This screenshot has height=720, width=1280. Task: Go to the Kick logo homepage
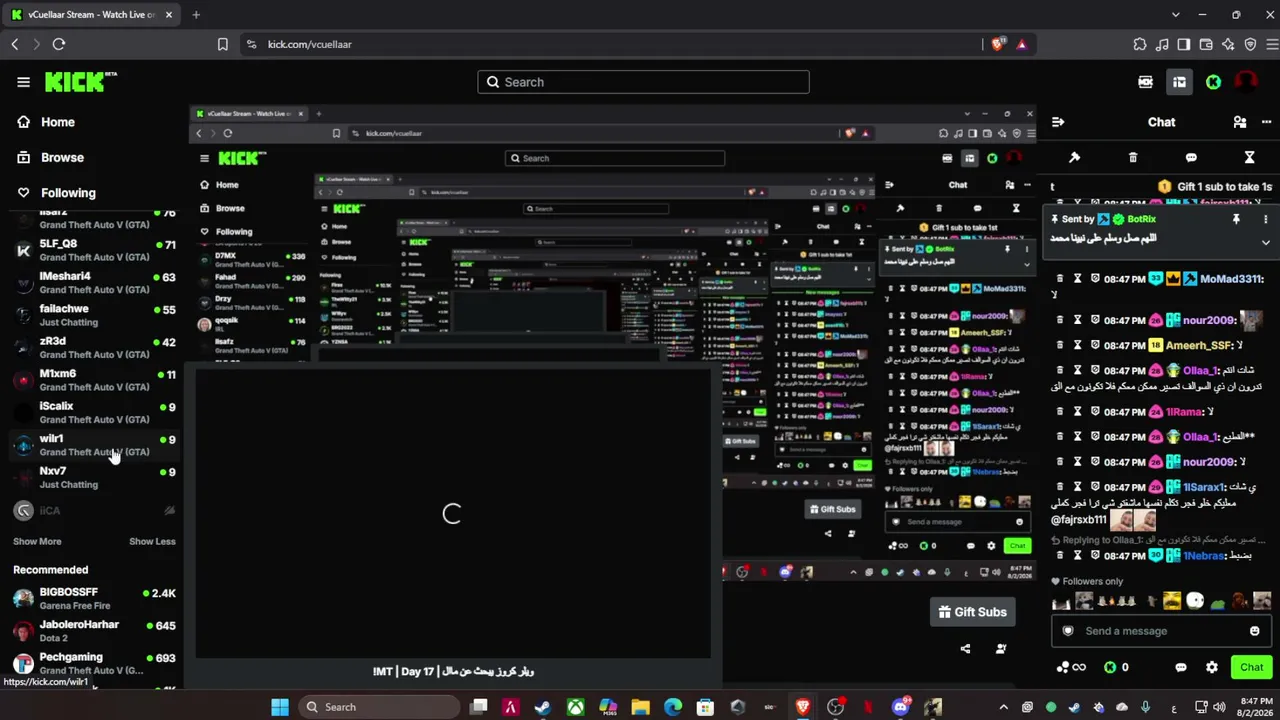[x=80, y=82]
